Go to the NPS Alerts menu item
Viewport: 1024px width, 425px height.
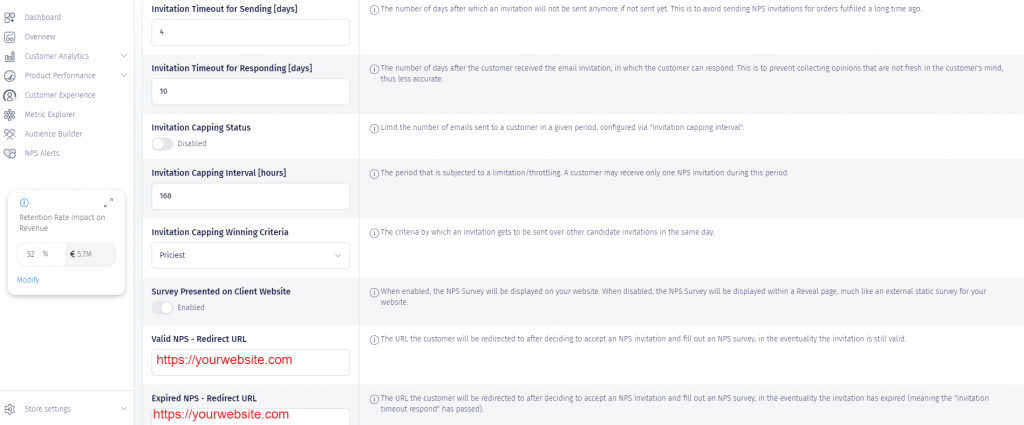[x=42, y=153]
